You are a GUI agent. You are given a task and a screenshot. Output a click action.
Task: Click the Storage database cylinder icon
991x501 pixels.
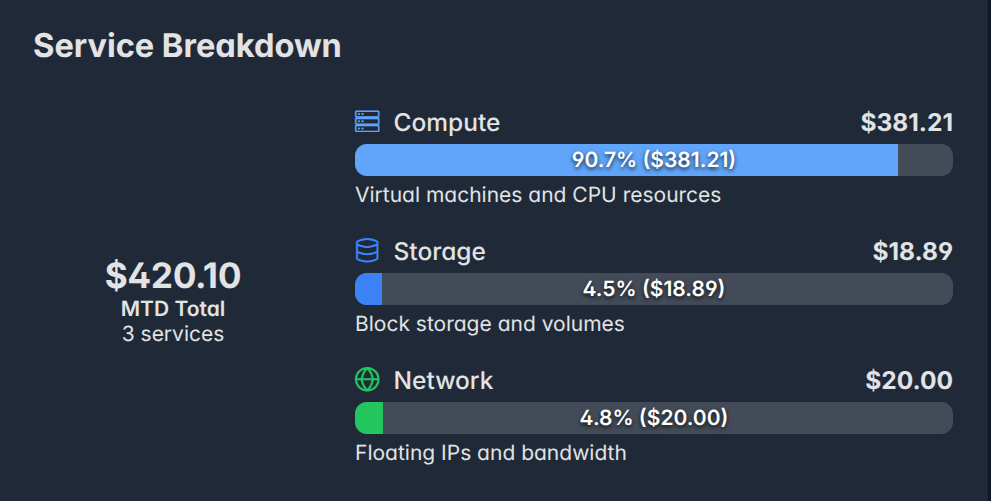click(367, 251)
